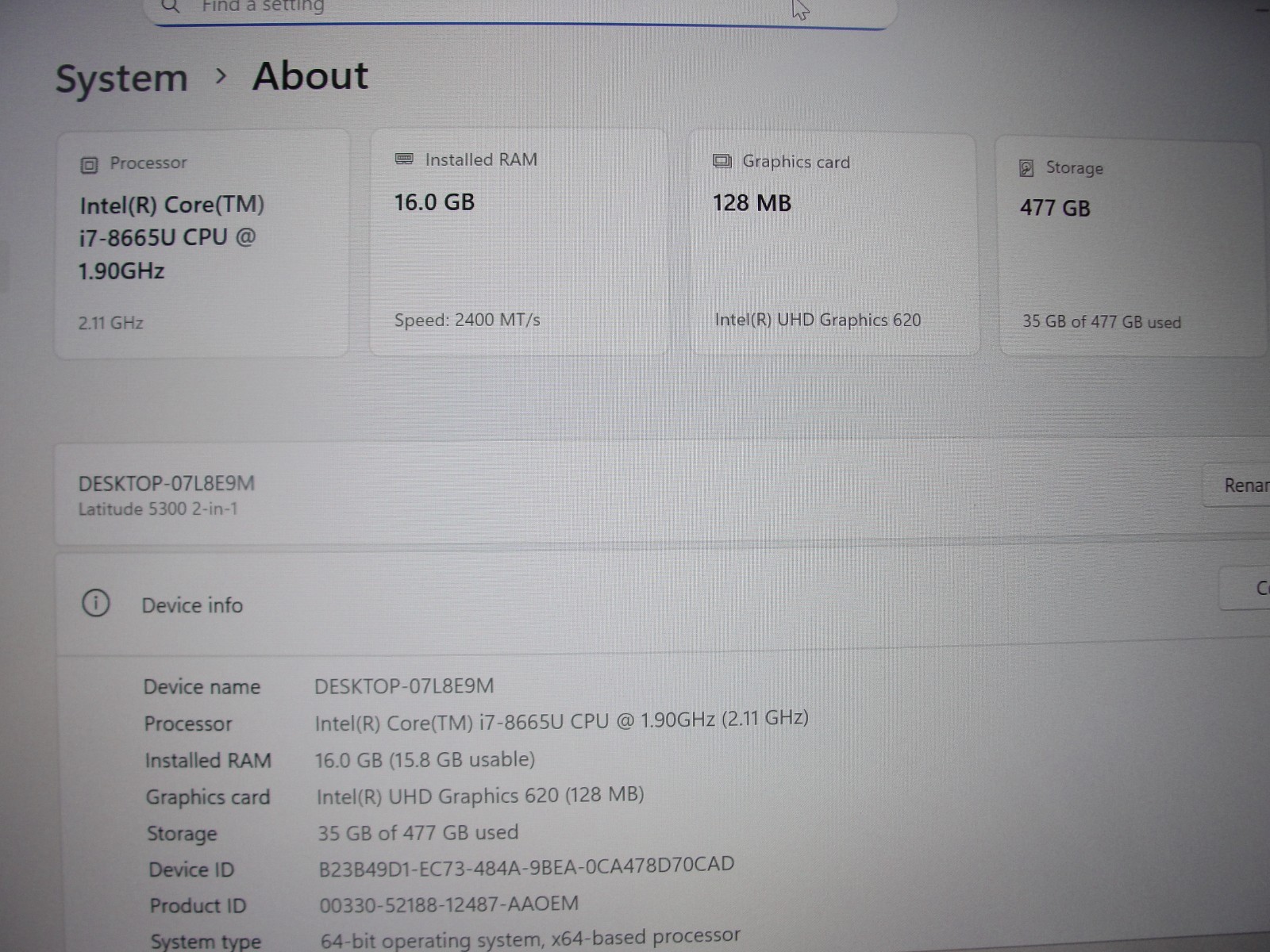Open the Processor info card

[x=202, y=244]
